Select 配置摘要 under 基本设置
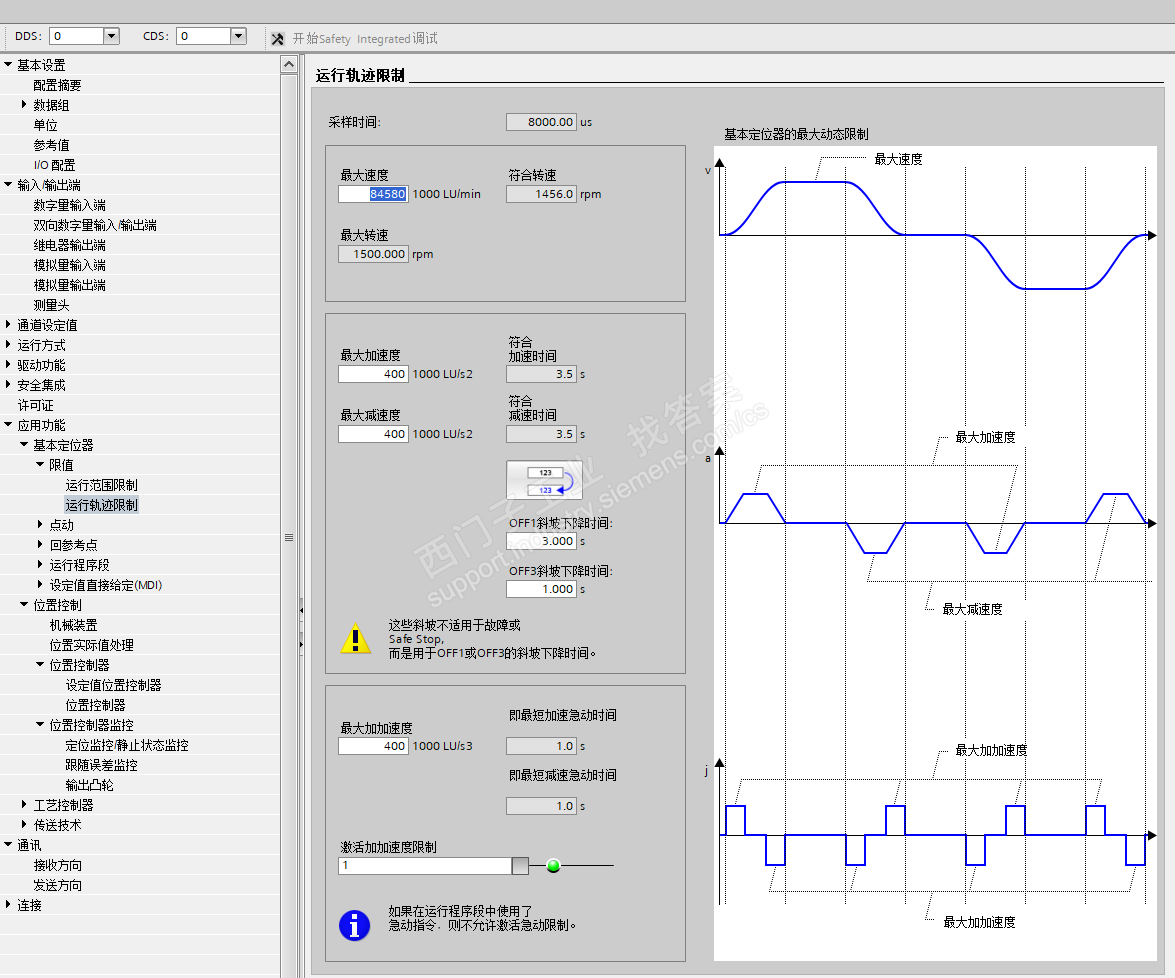The height and width of the screenshot is (978, 1175). (x=57, y=85)
